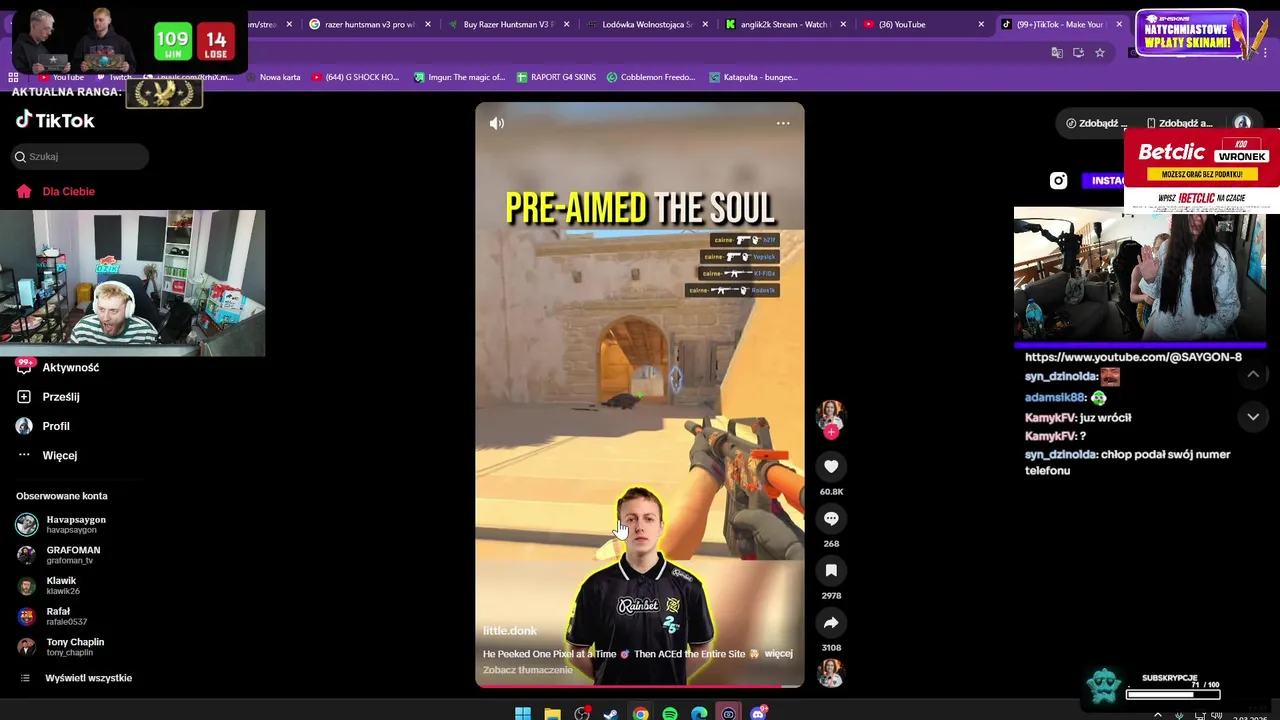The width and height of the screenshot is (1280, 720).
Task: Focus the 'Szukaj' search field
Action: (x=80, y=156)
